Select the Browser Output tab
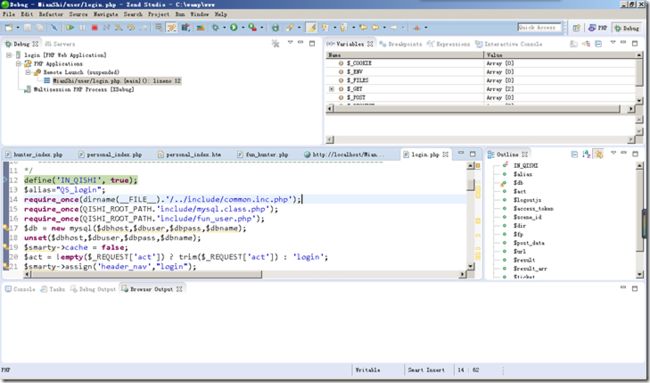 point(152,289)
